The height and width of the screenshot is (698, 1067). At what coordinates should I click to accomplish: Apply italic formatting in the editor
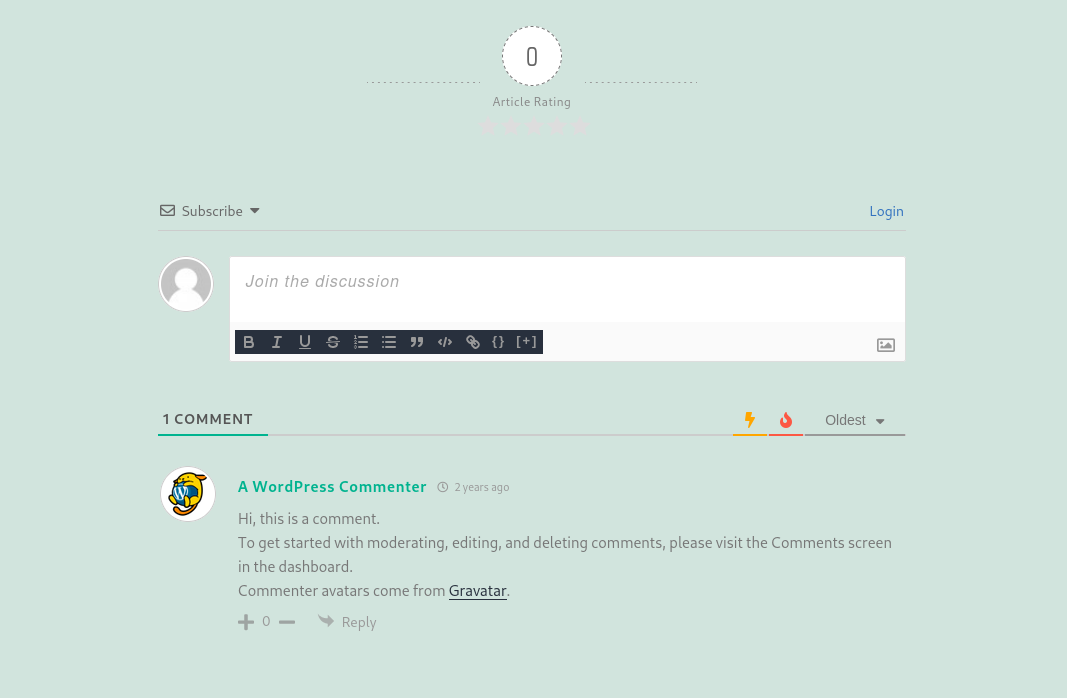[277, 342]
